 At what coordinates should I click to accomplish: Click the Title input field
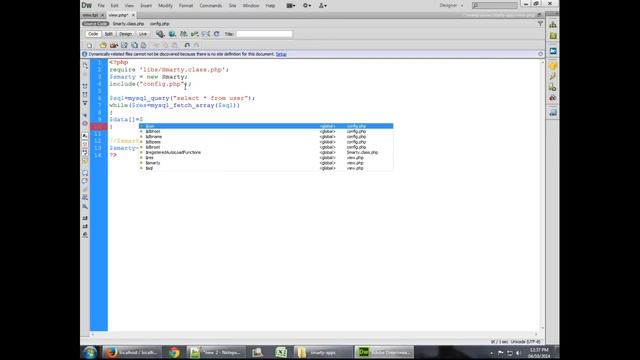pyautogui.click(x=264, y=34)
